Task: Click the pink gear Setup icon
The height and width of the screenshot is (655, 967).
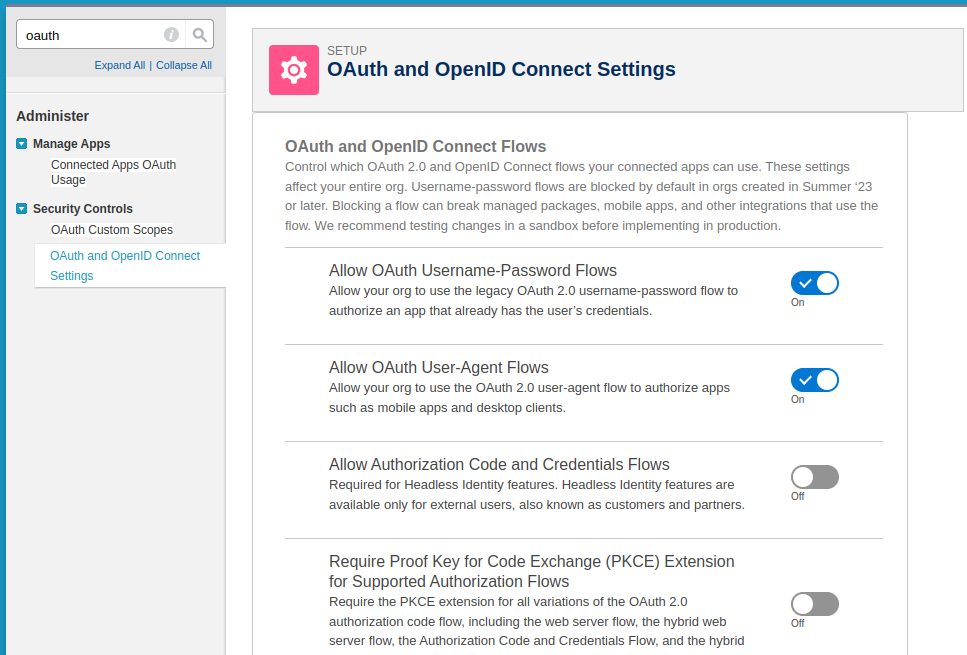Action: pyautogui.click(x=294, y=70)
